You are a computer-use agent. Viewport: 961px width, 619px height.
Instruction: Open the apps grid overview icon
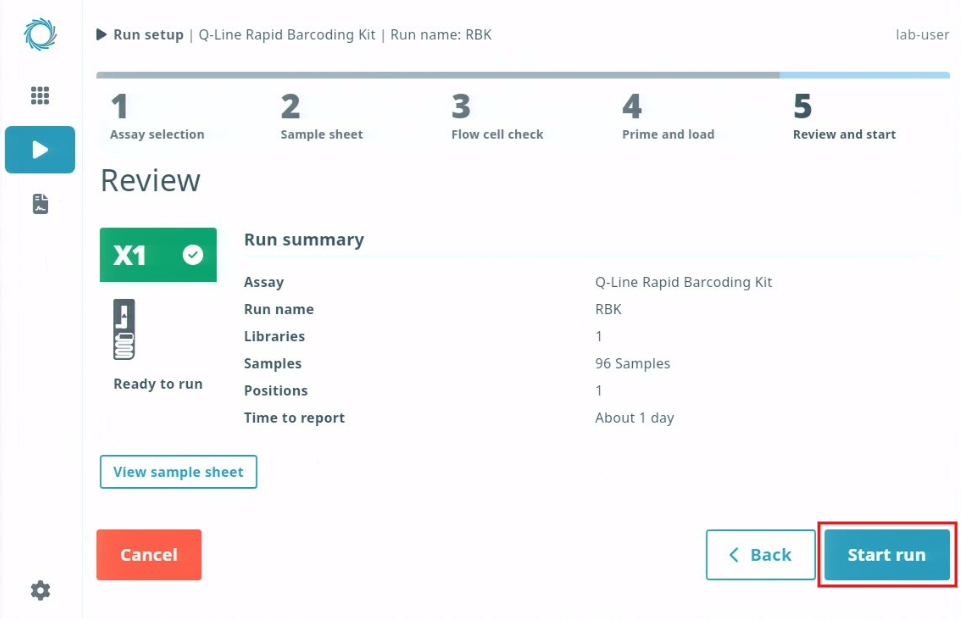pyautogui.click(x=40, y=95)
